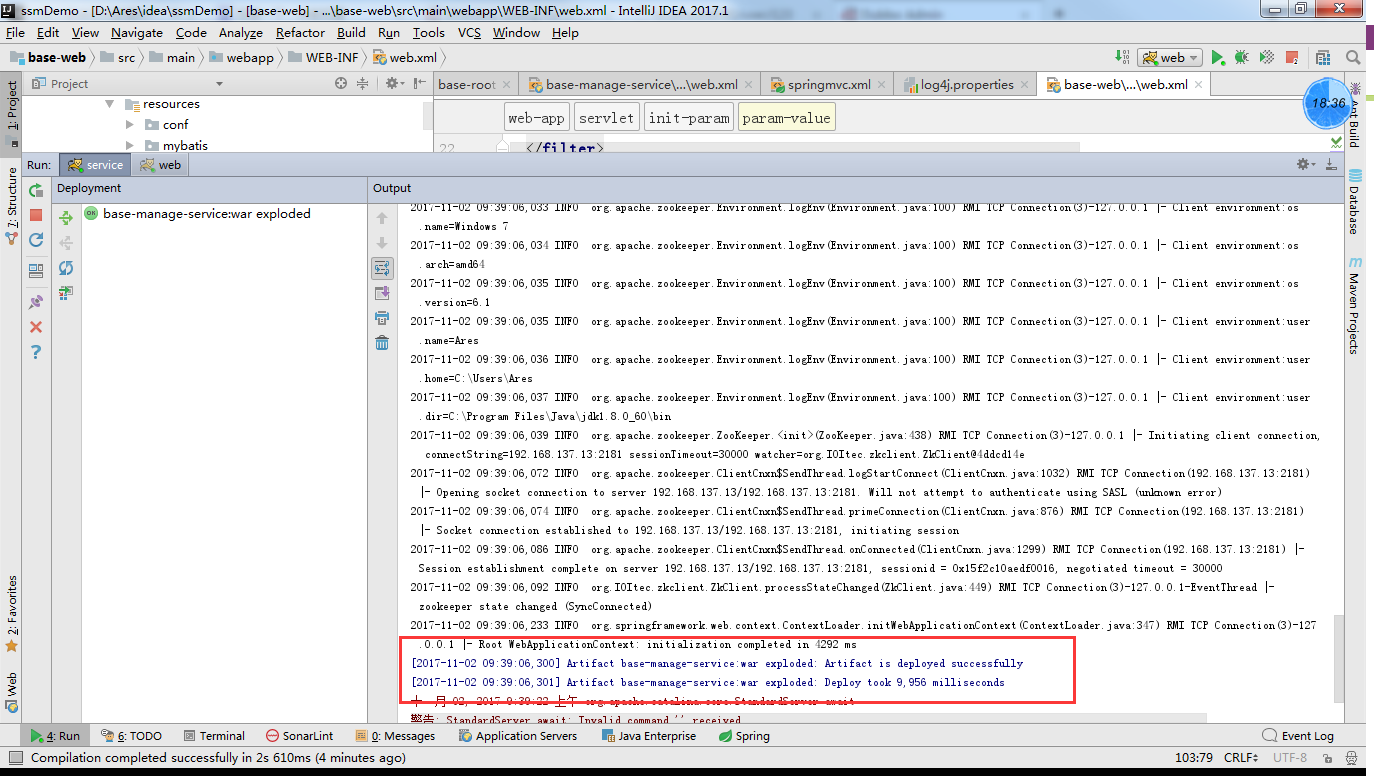Open help with the question mark icon
Image resolution: width=1374 pixels, height=776 pixels.
point(36,352)
